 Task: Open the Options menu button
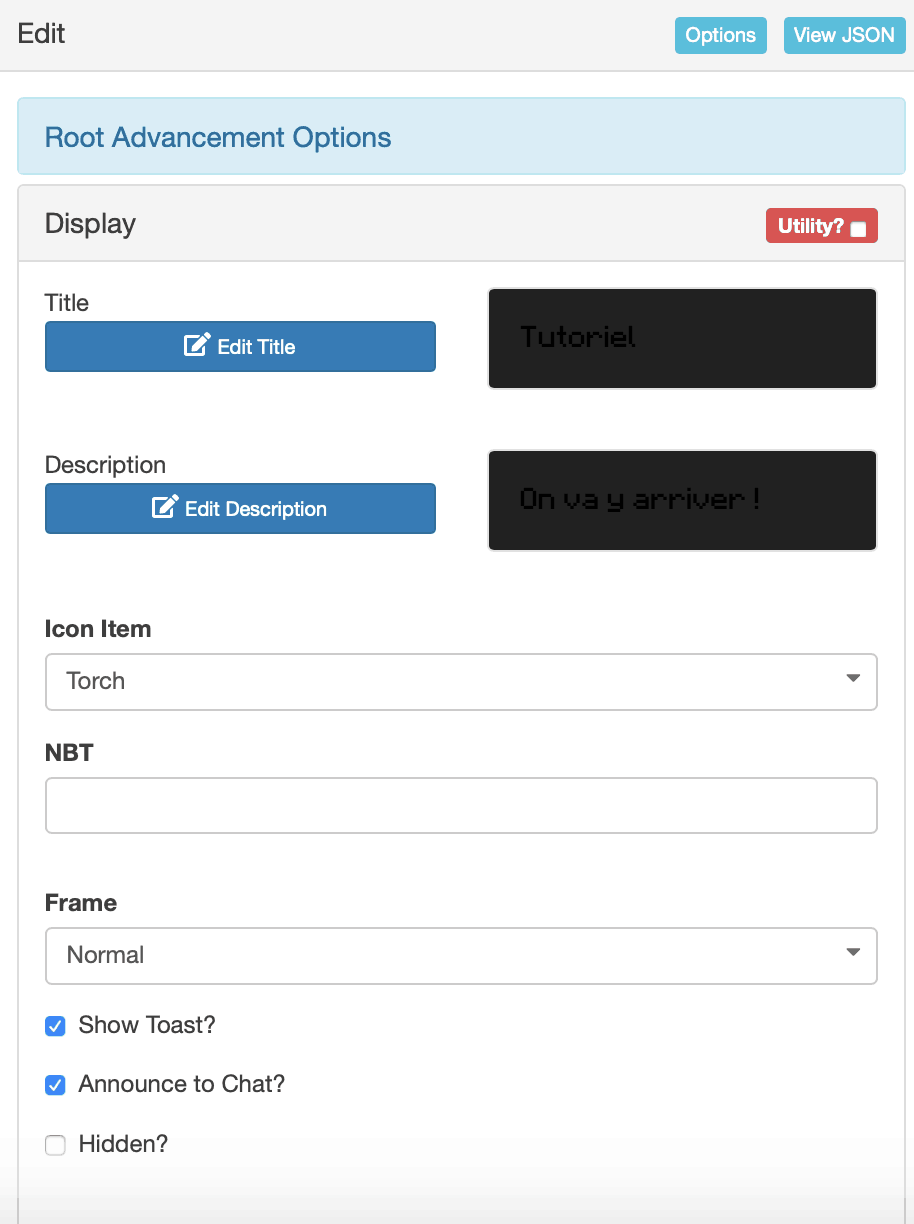coord(721,35)
